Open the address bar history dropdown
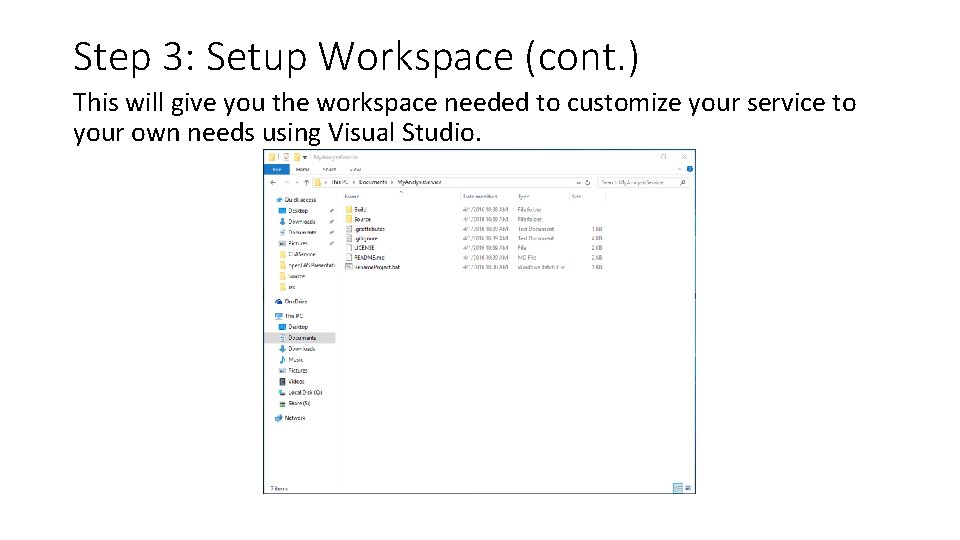 [x=578, y=182]
